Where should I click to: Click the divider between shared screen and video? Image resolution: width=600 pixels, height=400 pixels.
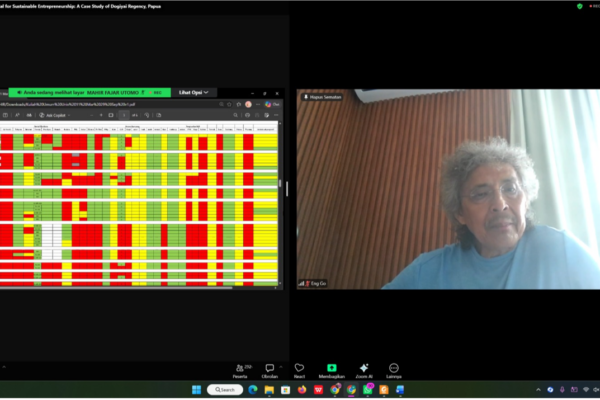tap(287, 189)
